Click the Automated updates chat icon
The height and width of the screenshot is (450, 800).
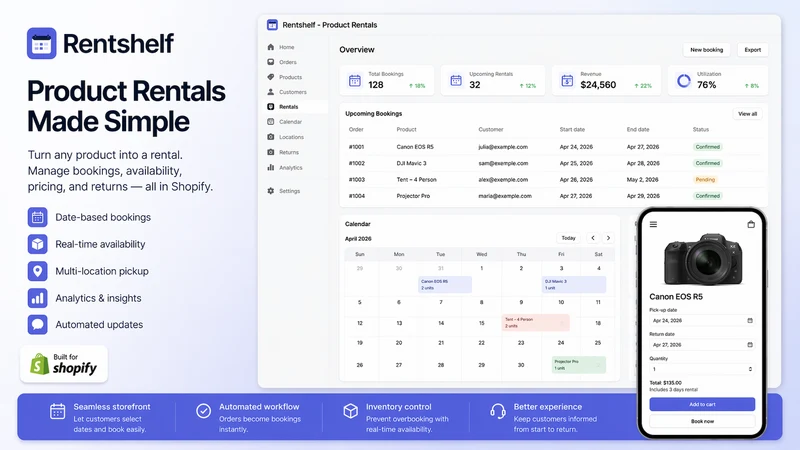point(38,324)
